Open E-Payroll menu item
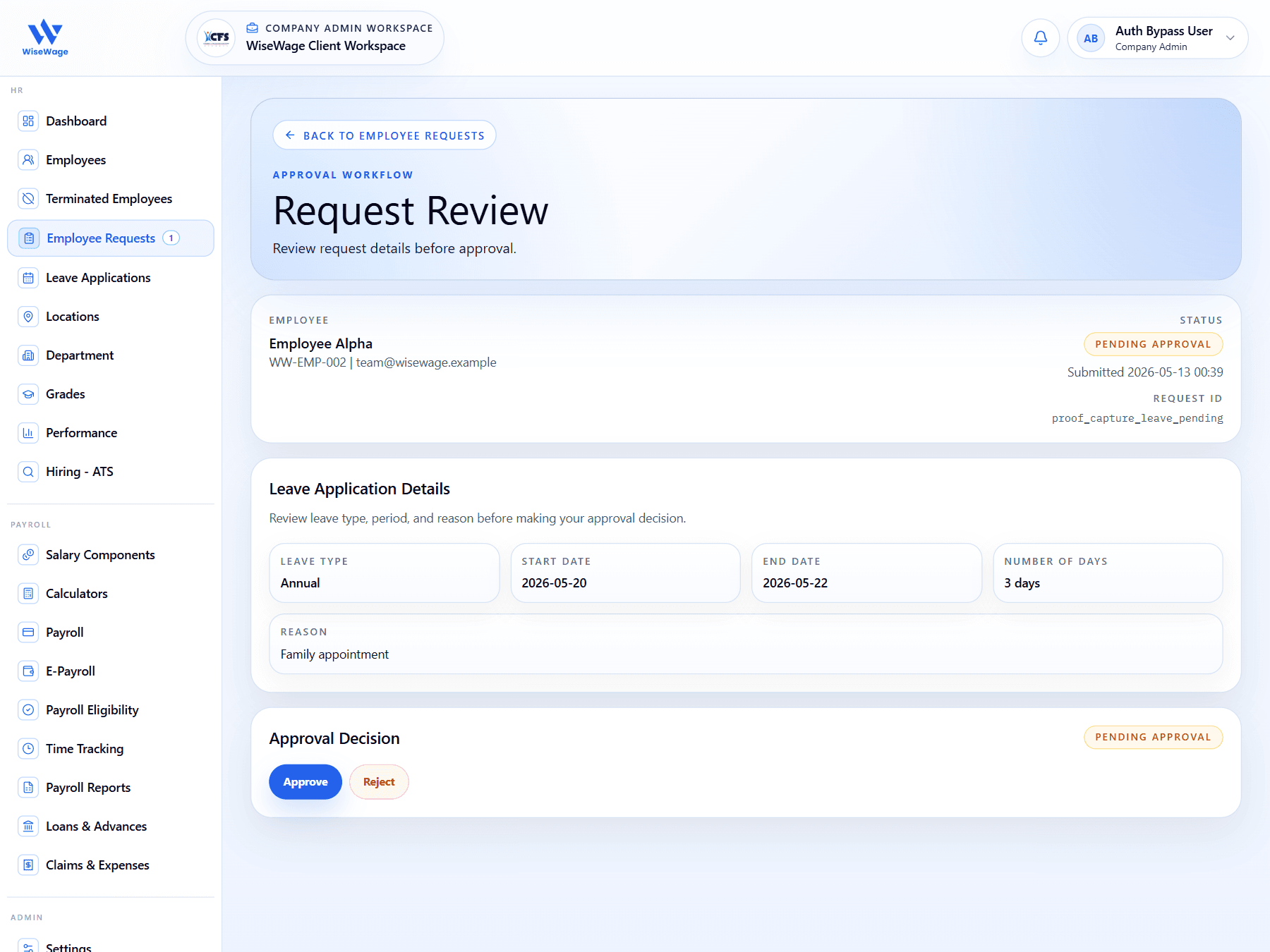 pos(111,671)
